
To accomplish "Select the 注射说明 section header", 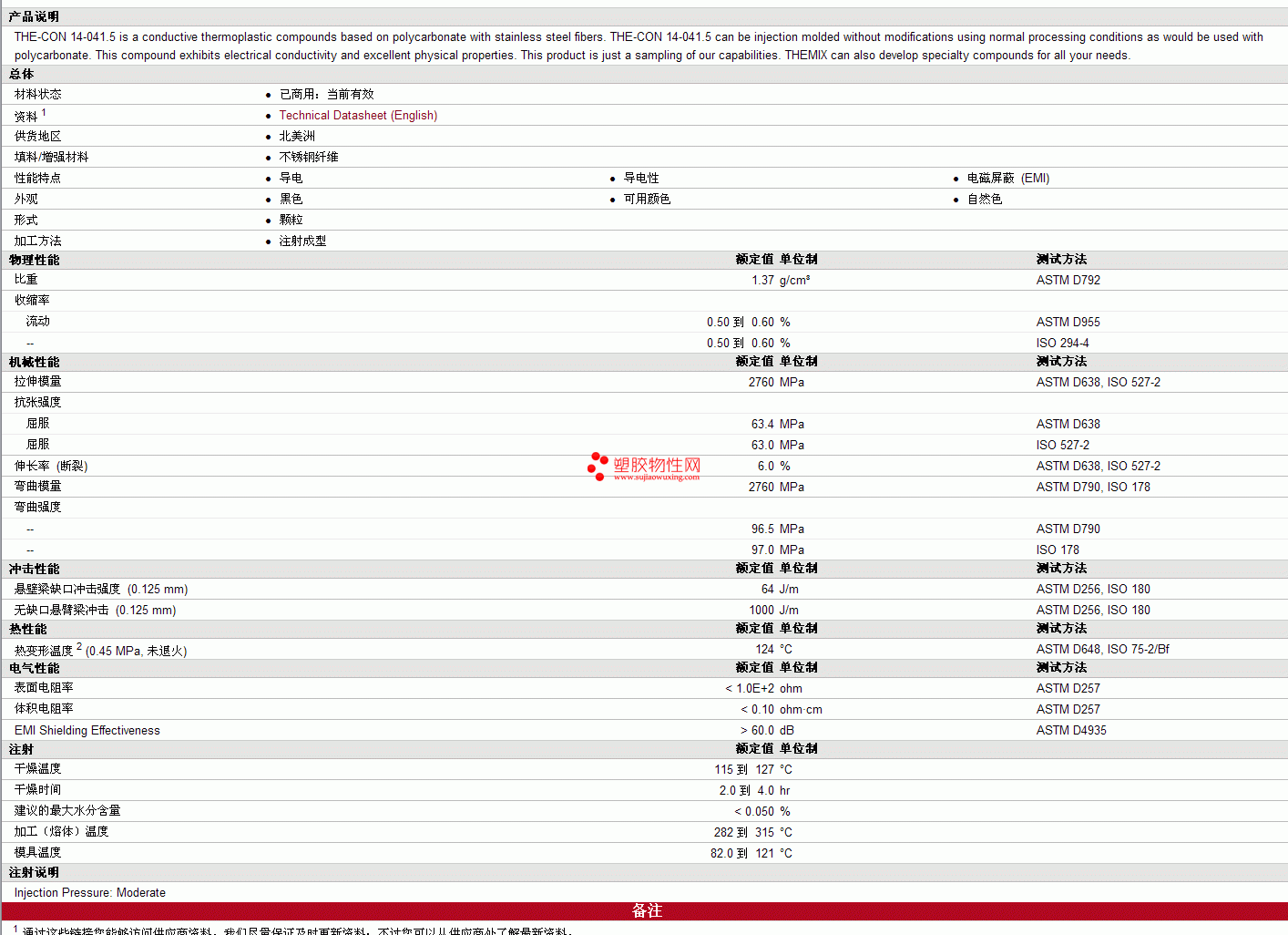I will [35, 873].
